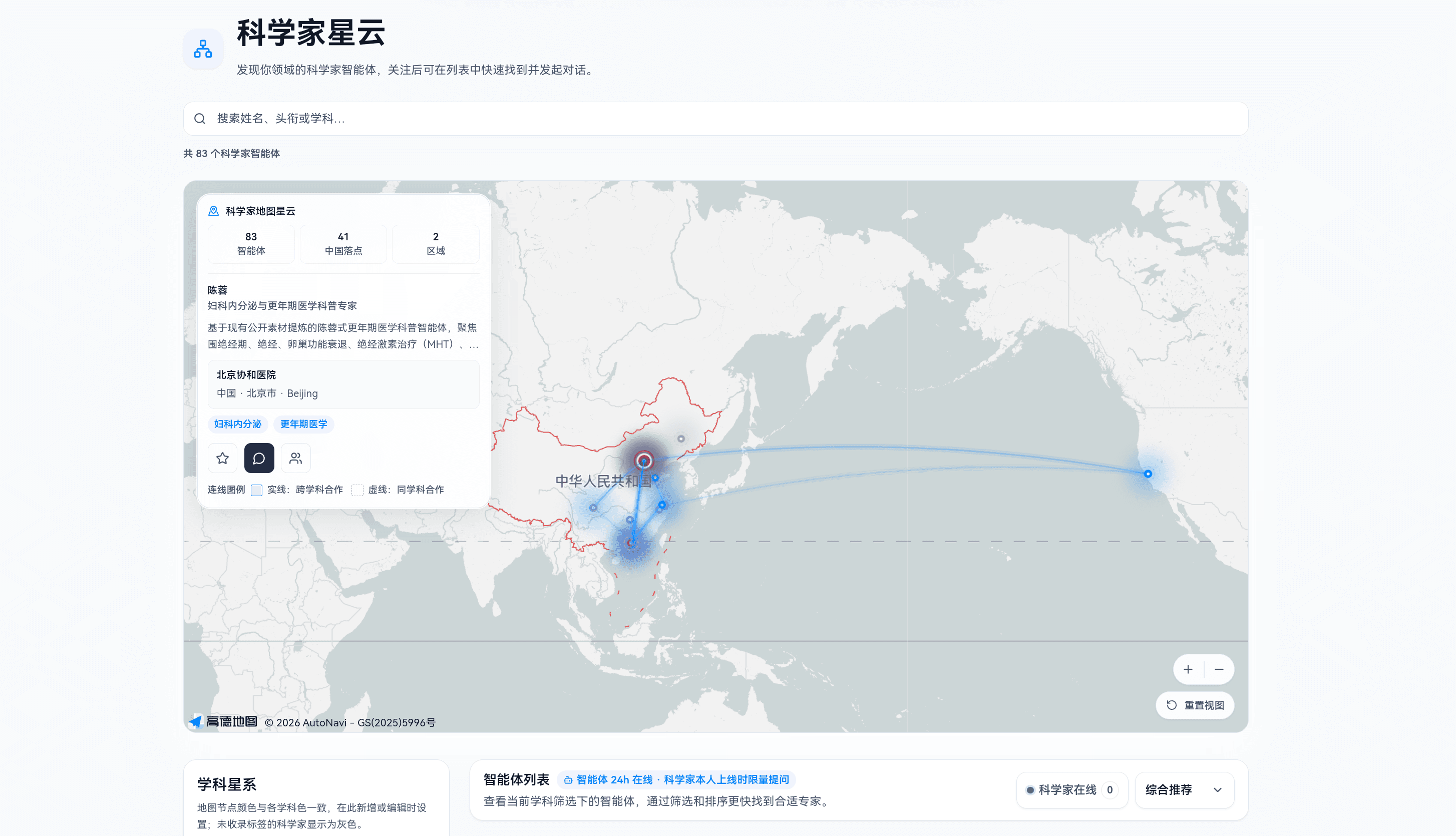Open the collaborators people icon

point(296,458)
